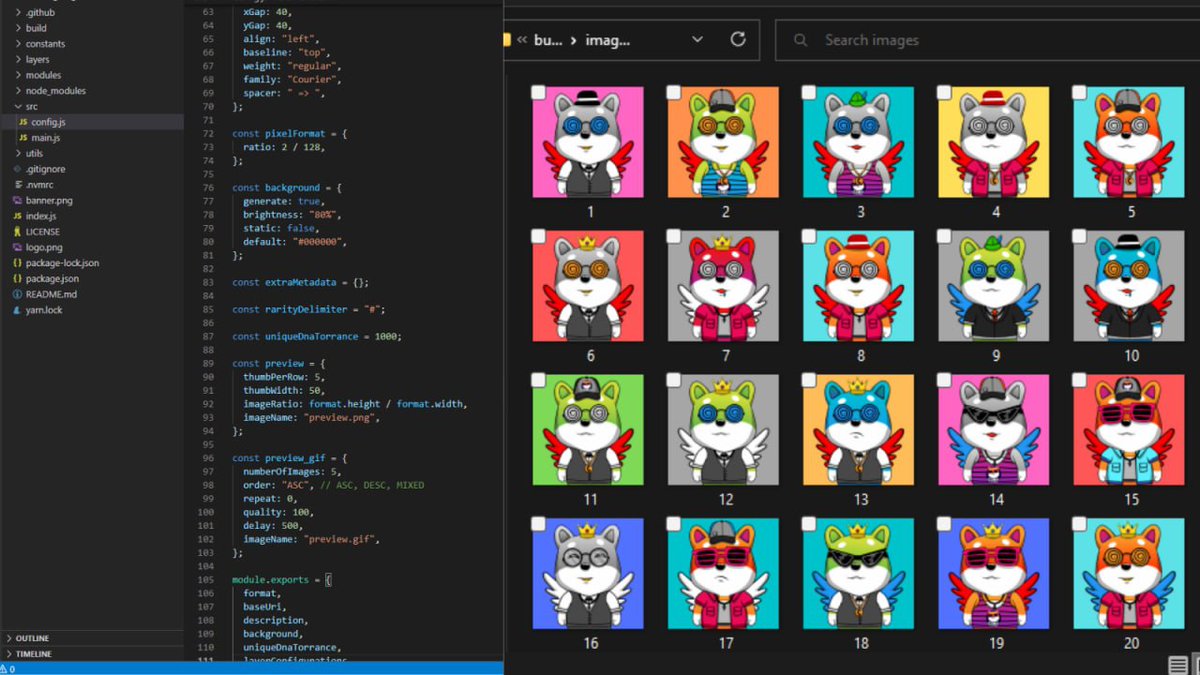Expand the utils folder
Image resolution: width=1200 pixels, height=675 pixels.
pyautogui.click(x=18, y=153)
